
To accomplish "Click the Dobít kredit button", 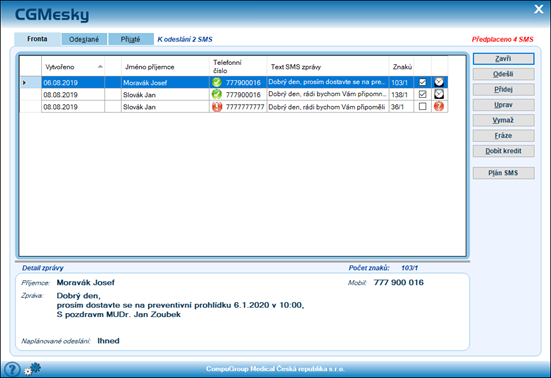I will point(504,151).
